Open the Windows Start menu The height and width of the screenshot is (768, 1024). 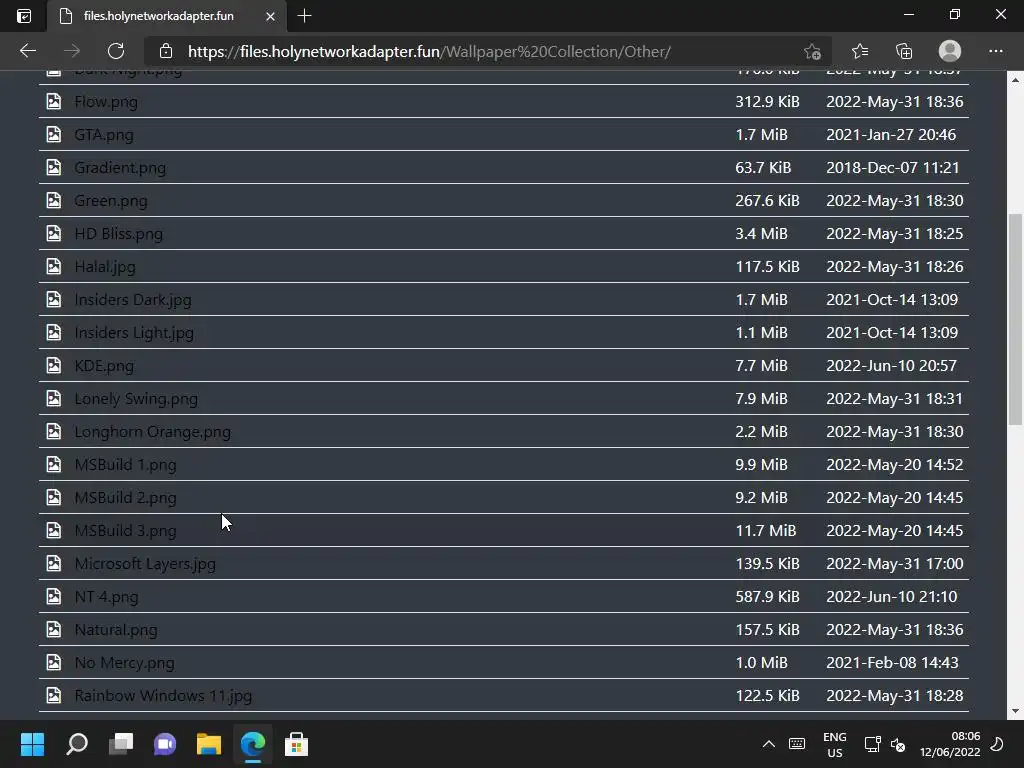tap(32, 744)
